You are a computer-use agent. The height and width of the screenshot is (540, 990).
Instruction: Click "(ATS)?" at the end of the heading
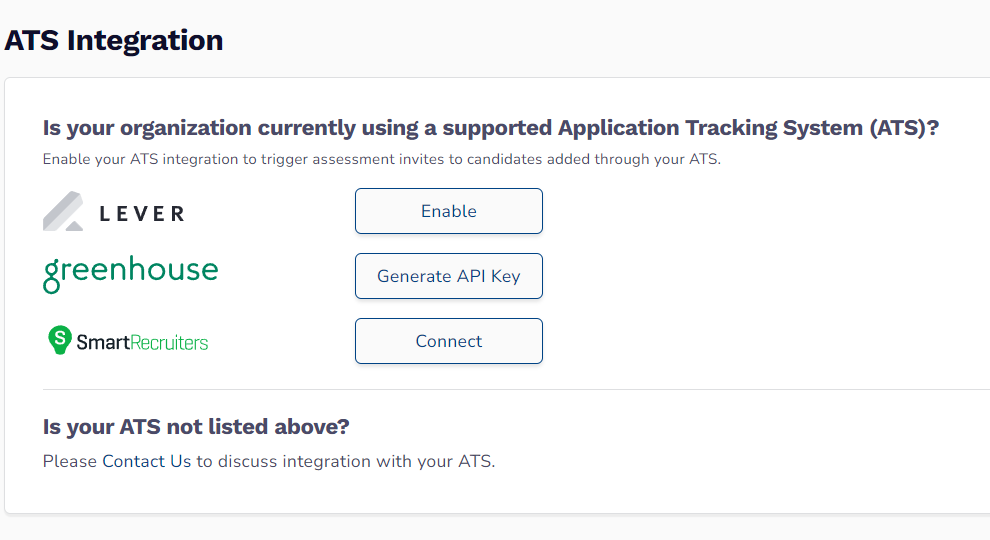tap(904, 128)
